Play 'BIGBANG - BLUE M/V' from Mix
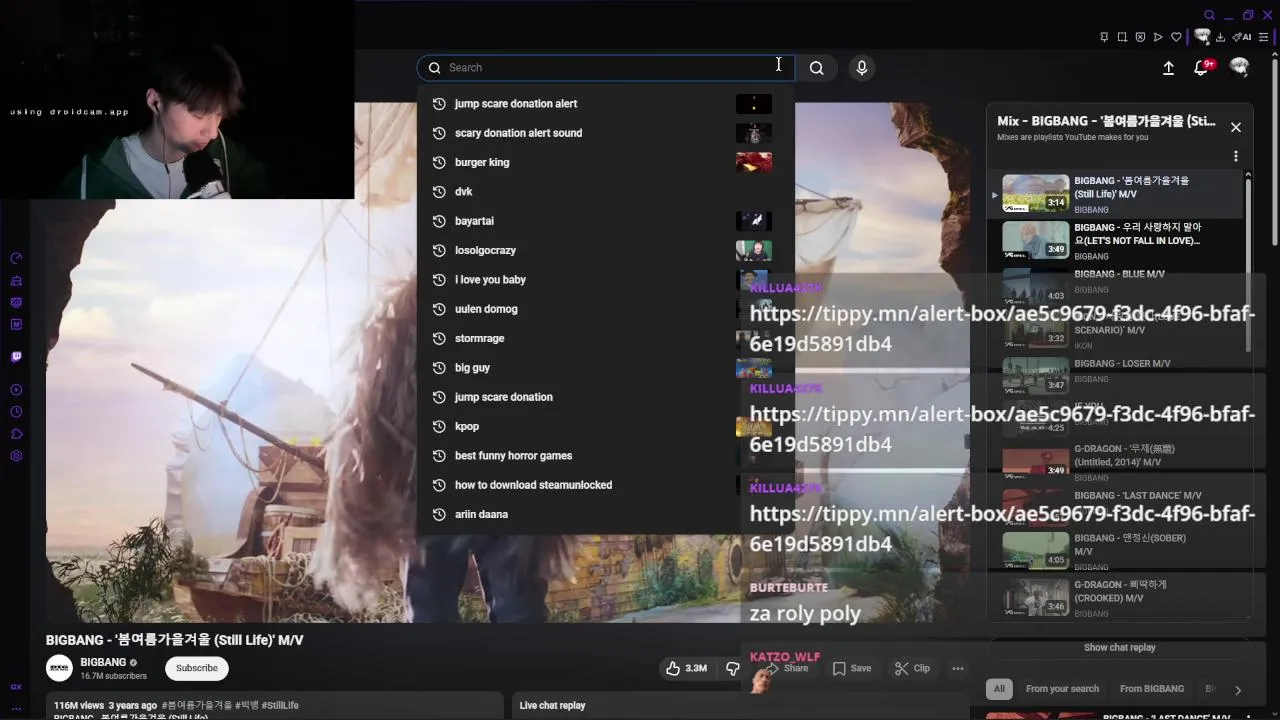The height and width of the screenshot is (720, 1280). pyautogui.click(x=1114, y=284)
